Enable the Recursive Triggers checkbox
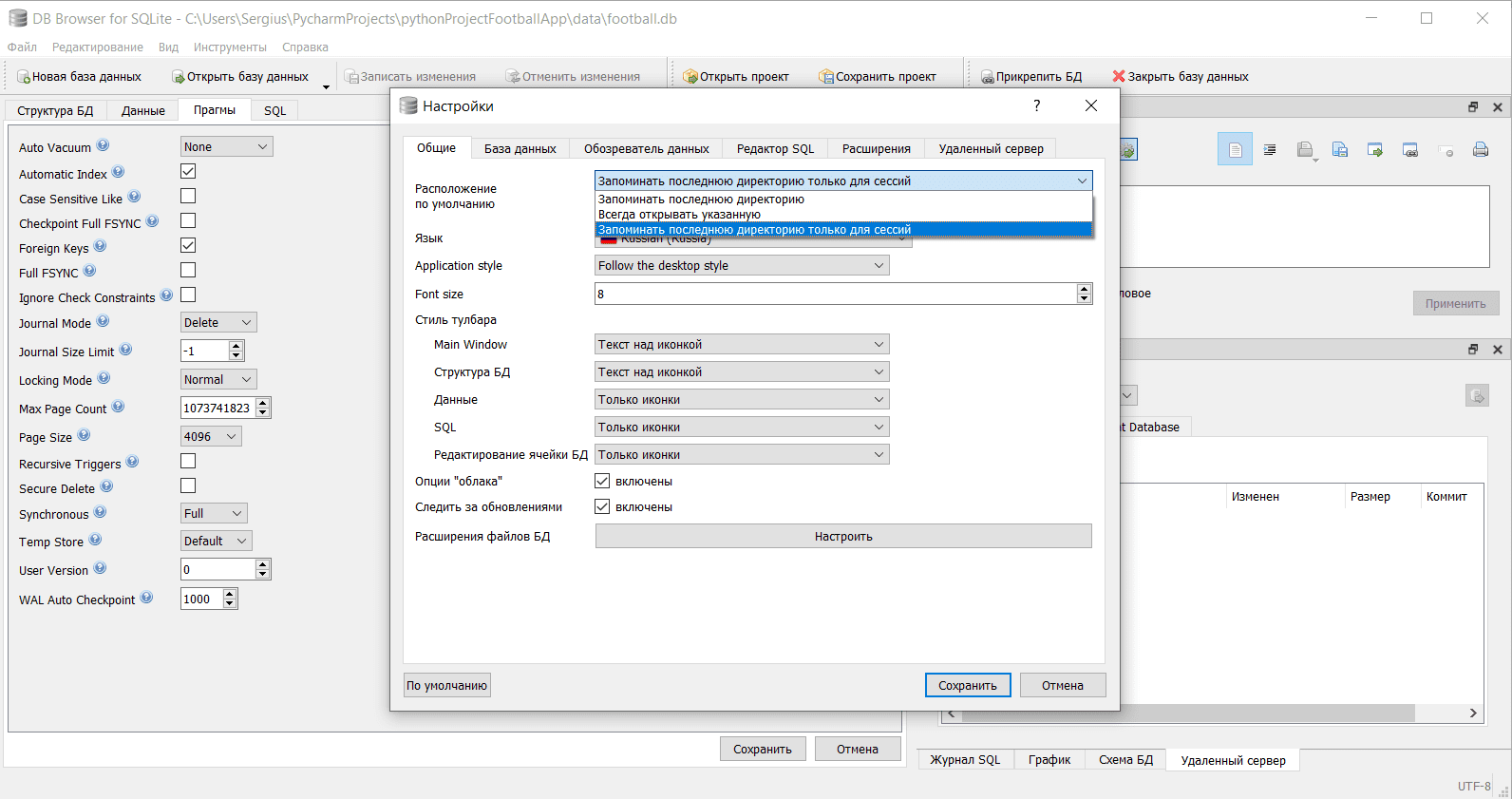The image size is (1512, 799). point(188,461)
